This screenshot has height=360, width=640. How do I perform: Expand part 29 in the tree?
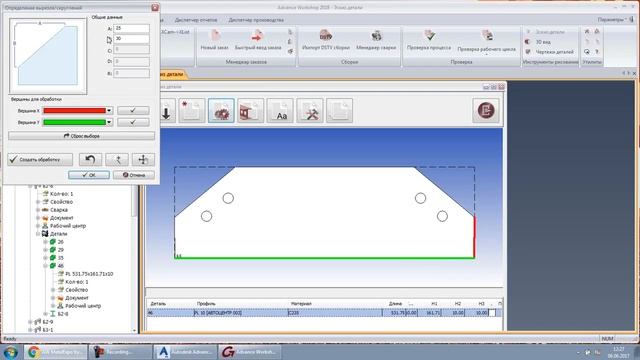click(45, 250)
